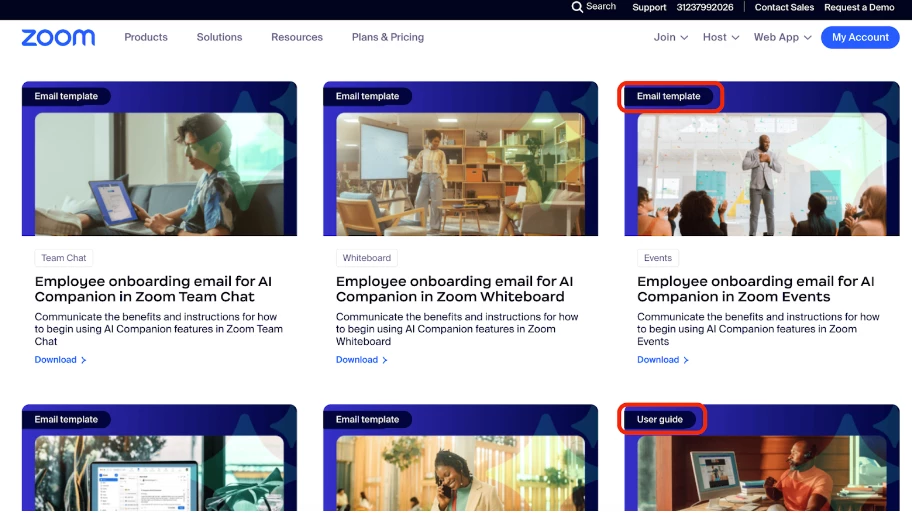This screenshot has width=912, height=519.
Task: Open the Support link in top bar
Action: pyautogui.click(x=649, y=7)
